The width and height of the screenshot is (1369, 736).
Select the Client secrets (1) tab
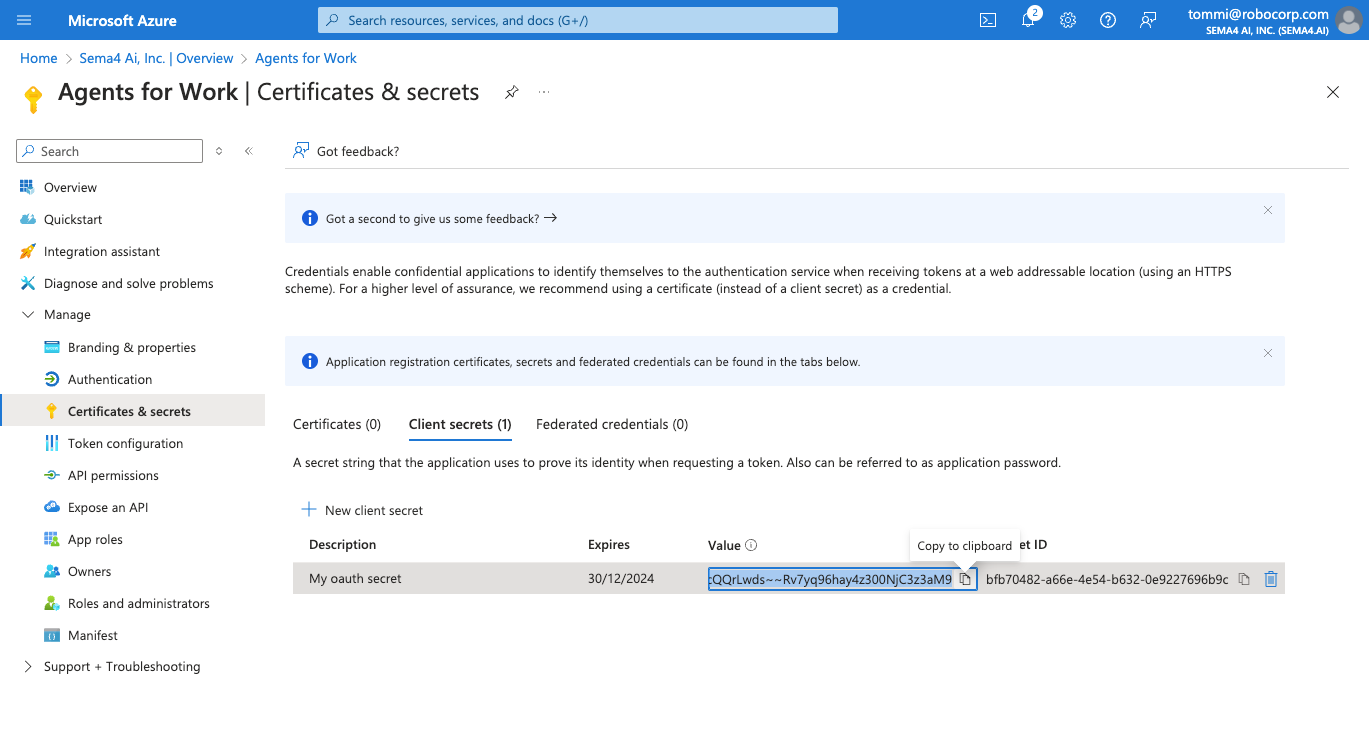tap(460, 424)
